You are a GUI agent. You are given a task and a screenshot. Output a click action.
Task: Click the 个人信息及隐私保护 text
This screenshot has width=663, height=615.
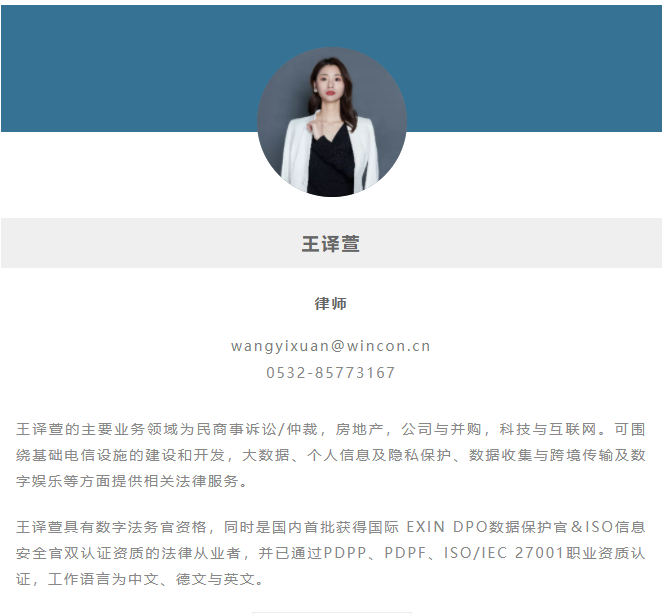point(379,455)
